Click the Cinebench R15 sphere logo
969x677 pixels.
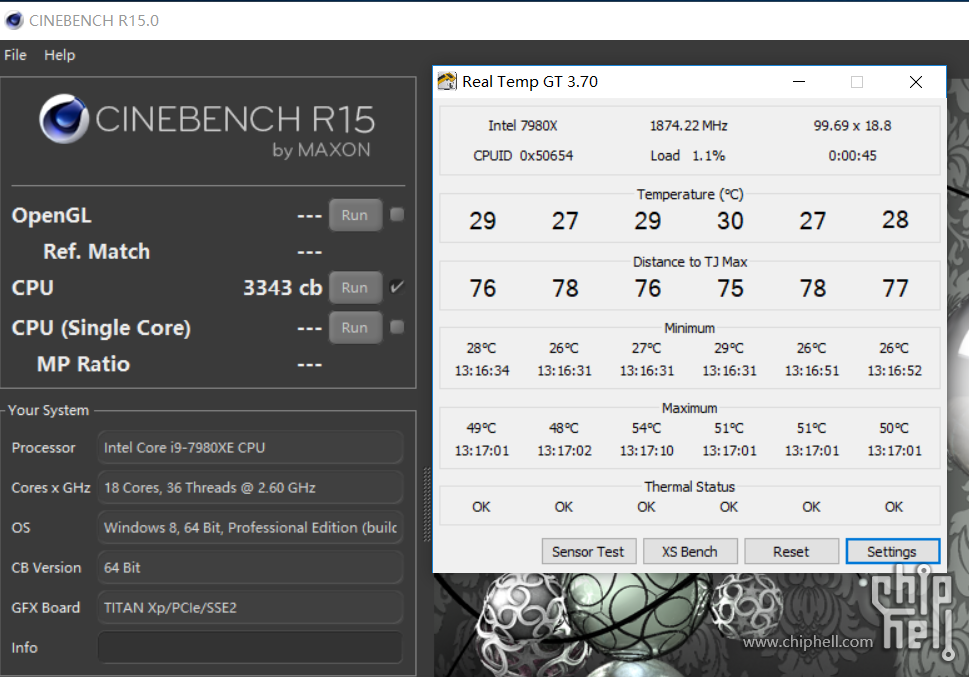tap(64, 119)
